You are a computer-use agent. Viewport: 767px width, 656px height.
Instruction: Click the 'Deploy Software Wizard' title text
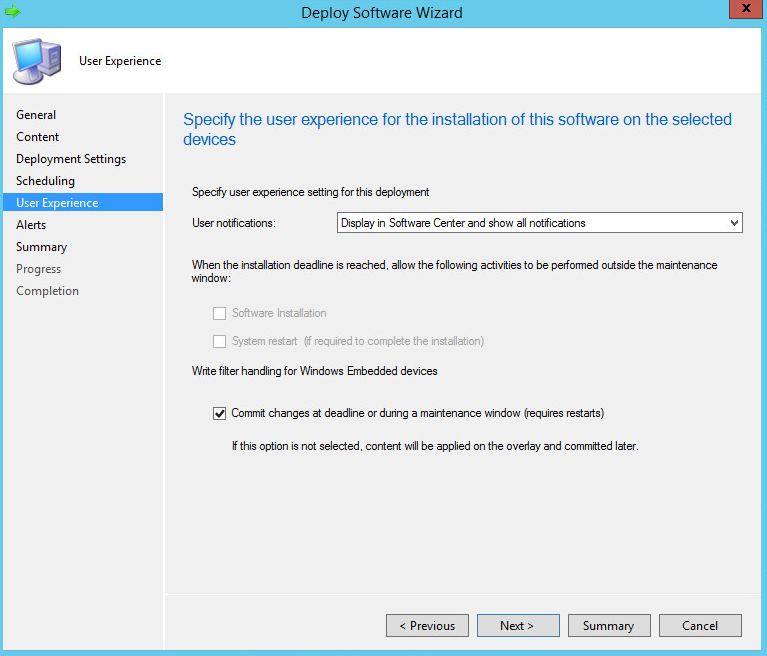coord(382,13)
